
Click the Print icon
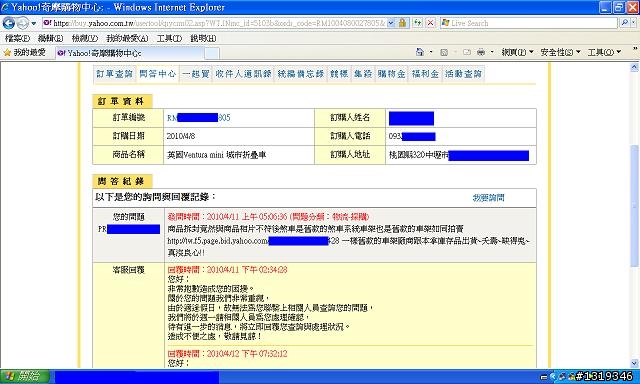(481, 52)
